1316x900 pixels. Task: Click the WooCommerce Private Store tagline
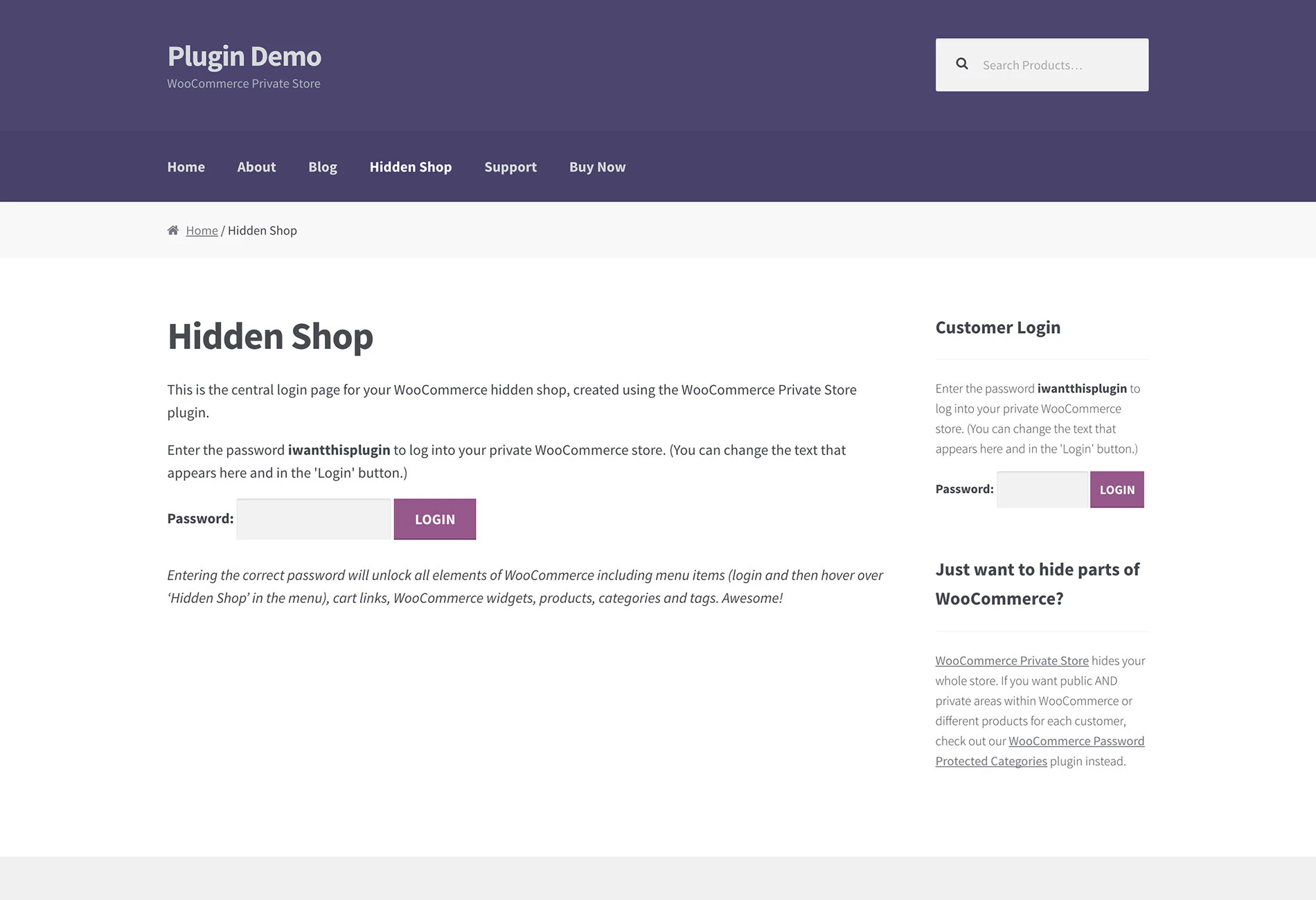[243, 83]
